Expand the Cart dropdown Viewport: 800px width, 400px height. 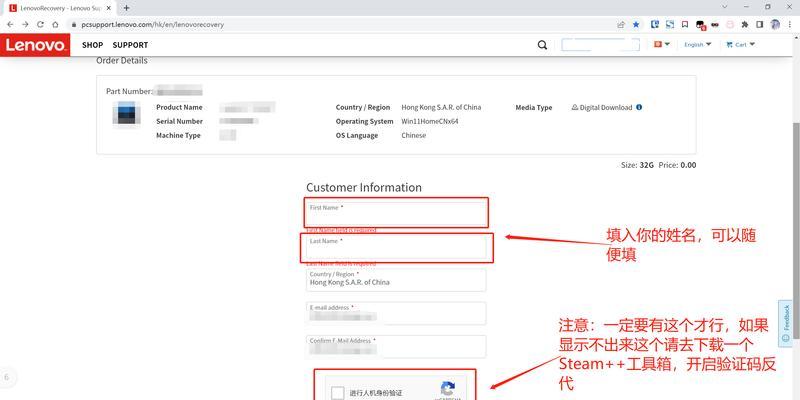click(x=740, y=44)
